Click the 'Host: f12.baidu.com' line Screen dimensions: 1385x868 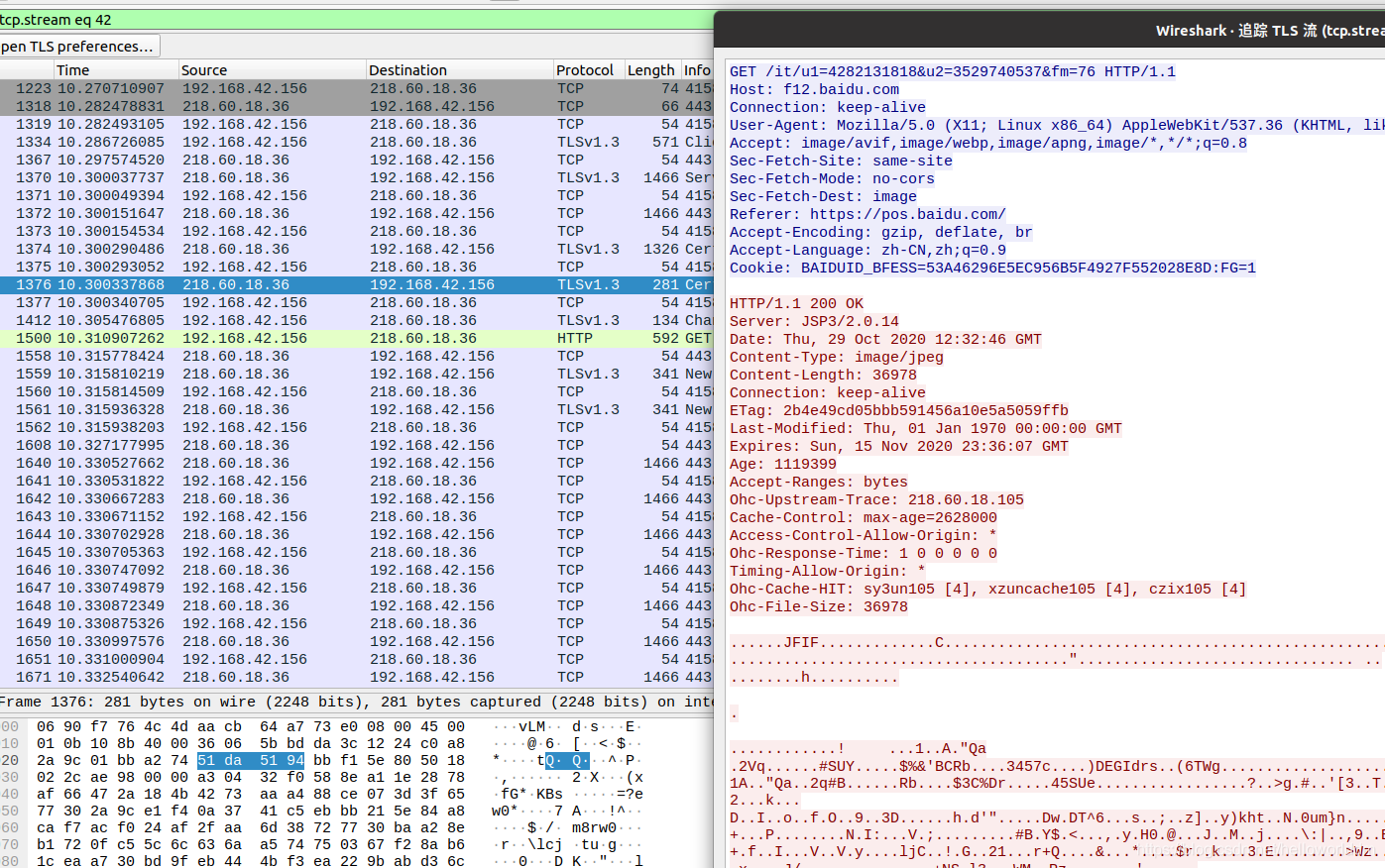(x=815, y=89)
